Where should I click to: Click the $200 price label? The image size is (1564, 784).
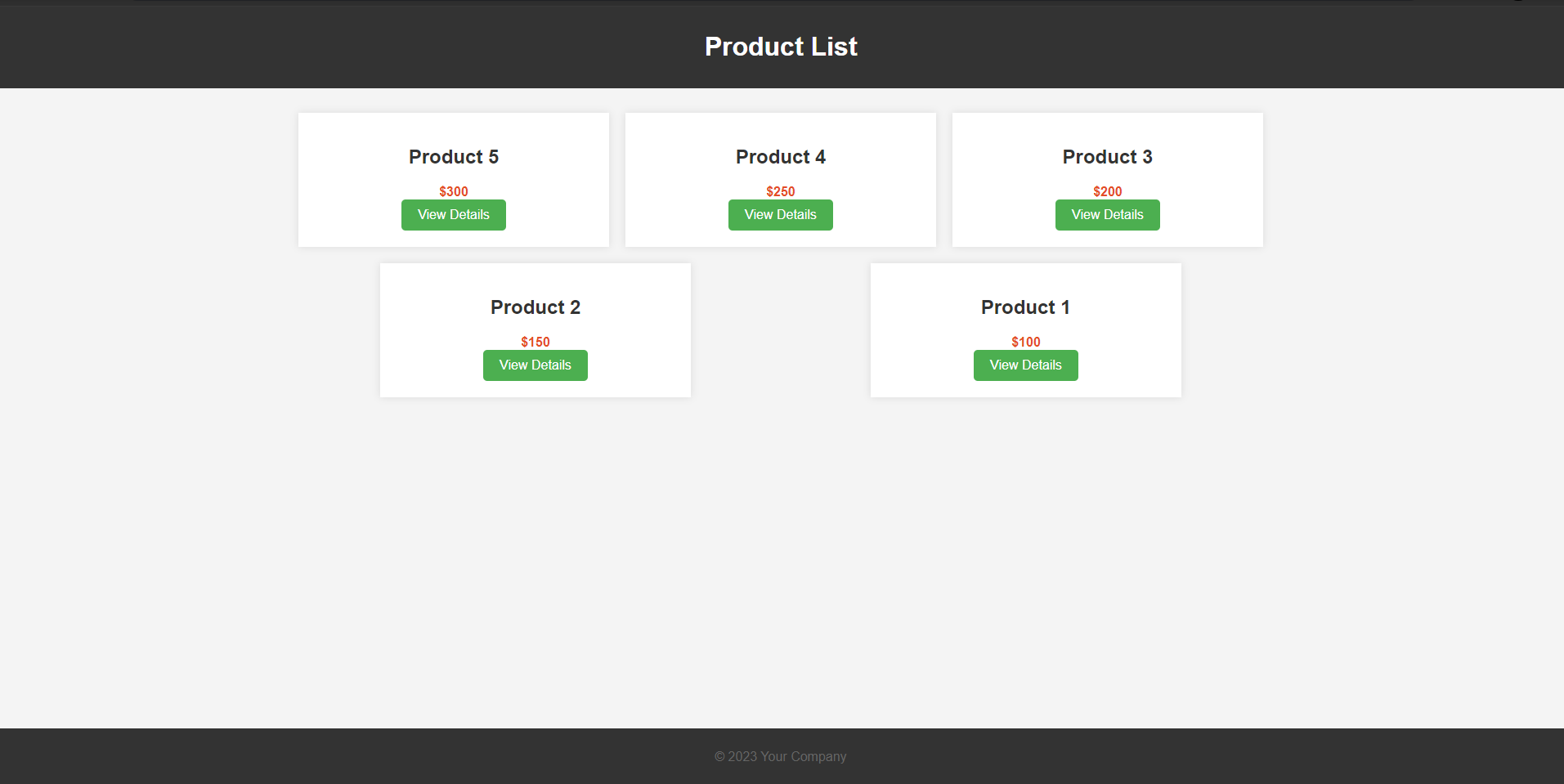coord(1107,191)
